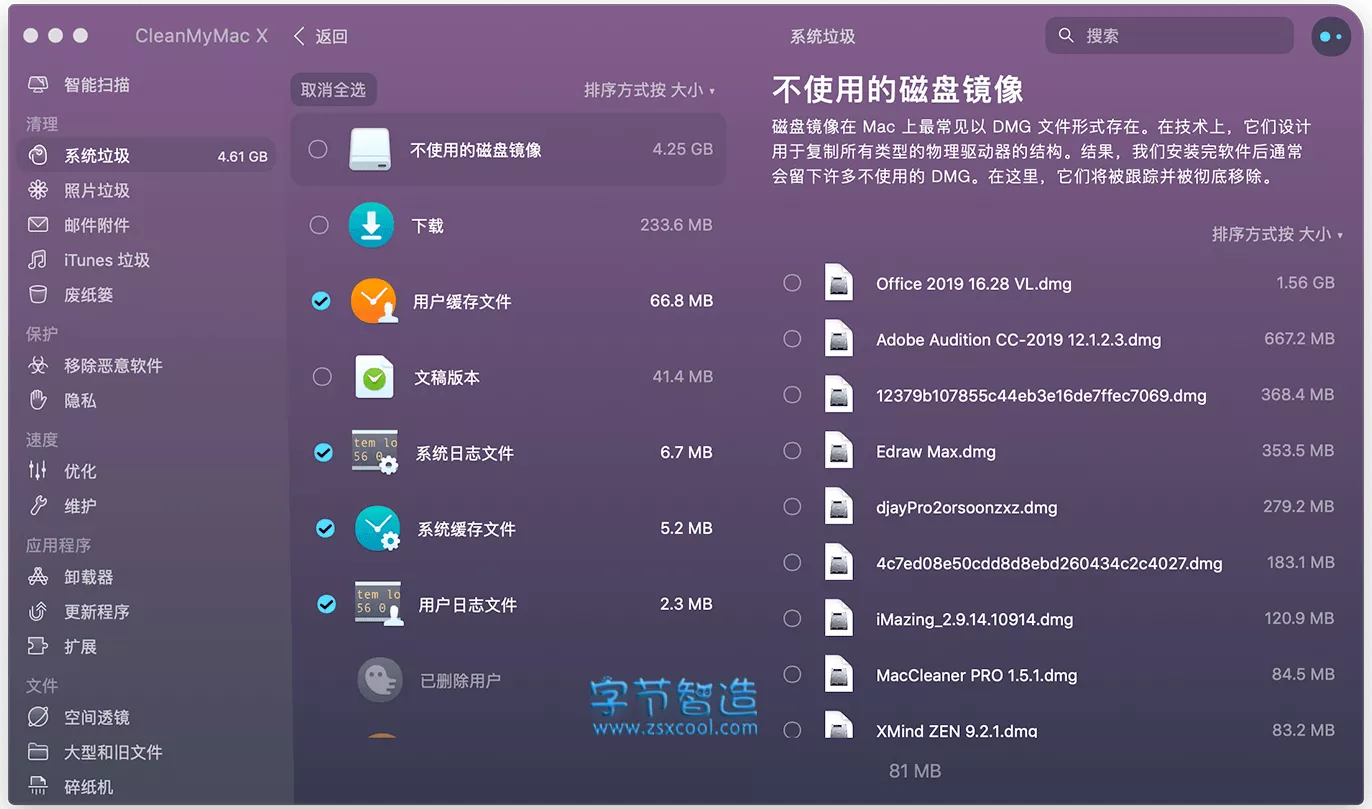Screen dimensions: 1372x809
Task: Uncheck the 系统日志文件 checkbox
Action: pos(323,453)
